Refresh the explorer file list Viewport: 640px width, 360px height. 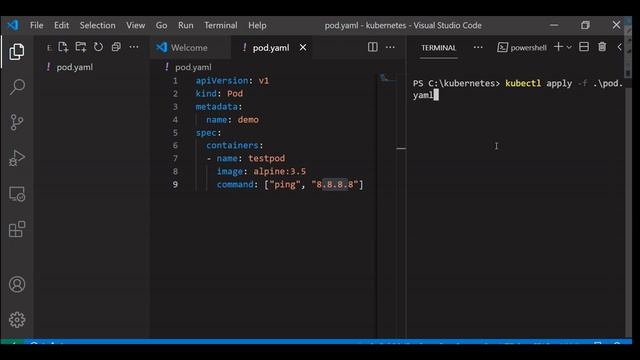click(98, 47)
